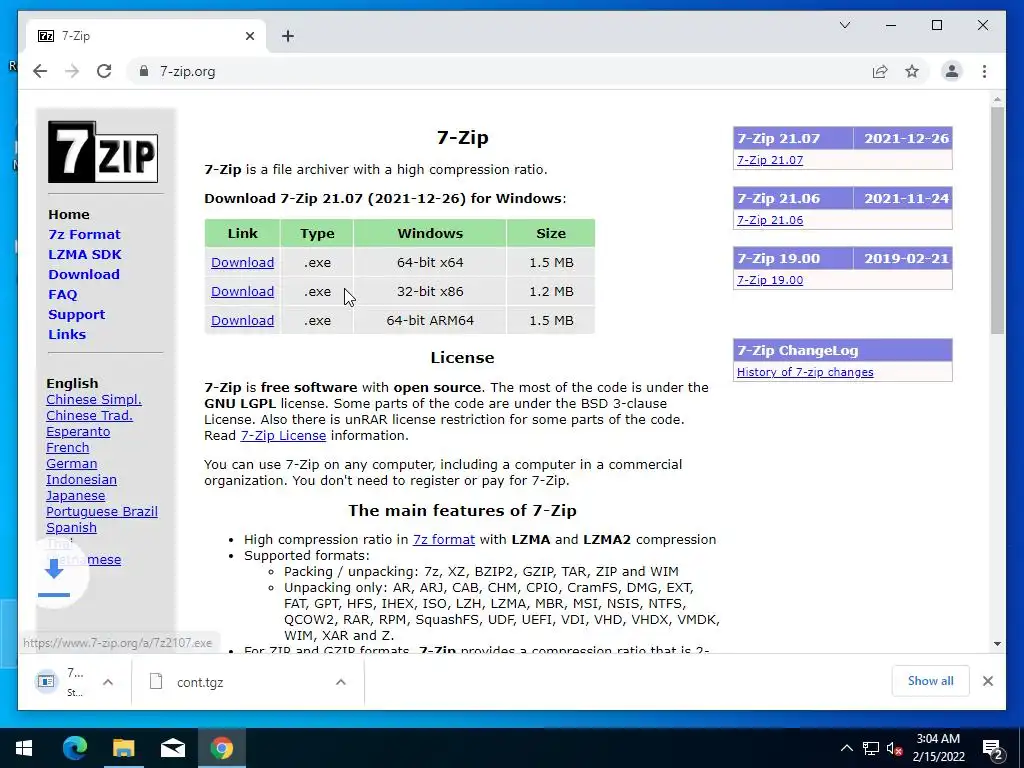Viewport: 1024px width, 768px height.
Task: Open a new tab with plus button
Action: [288, 36]
